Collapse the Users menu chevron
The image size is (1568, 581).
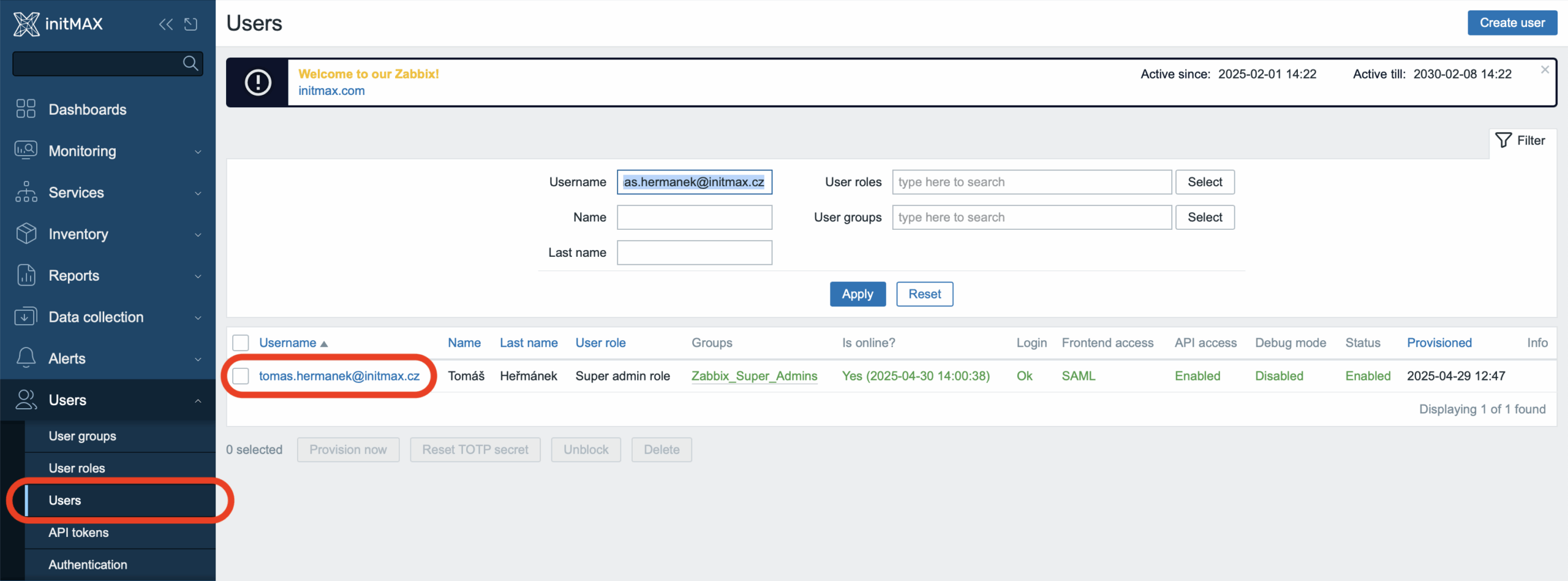(198, 401)
